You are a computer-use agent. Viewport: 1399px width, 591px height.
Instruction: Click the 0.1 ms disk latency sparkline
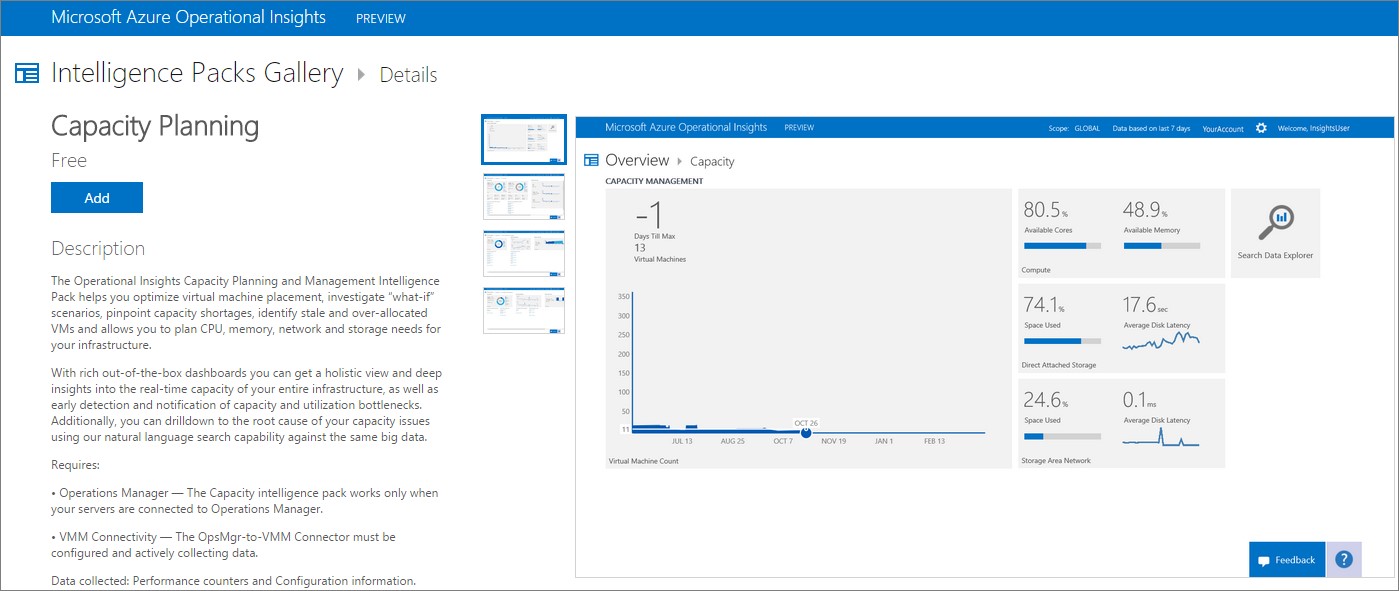[x=1161, y=437]
